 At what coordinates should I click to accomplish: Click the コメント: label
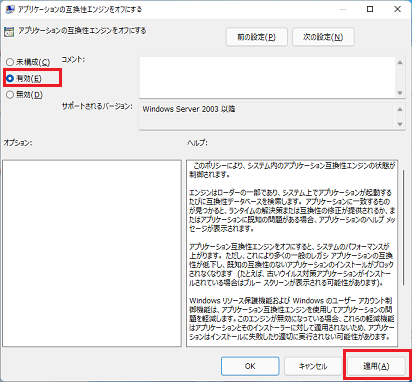click(73, 60)
